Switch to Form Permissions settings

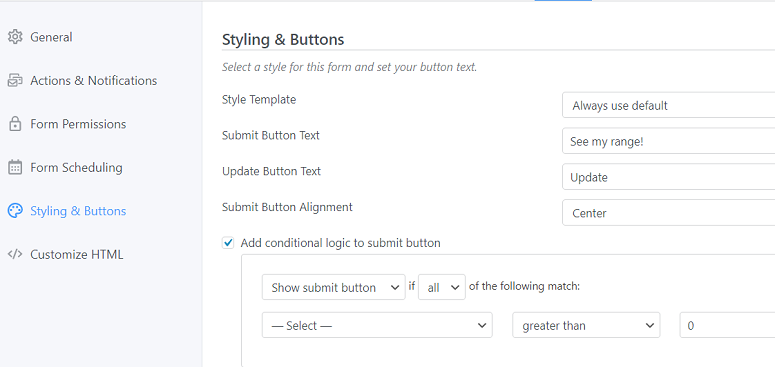[x=78, y=124]
